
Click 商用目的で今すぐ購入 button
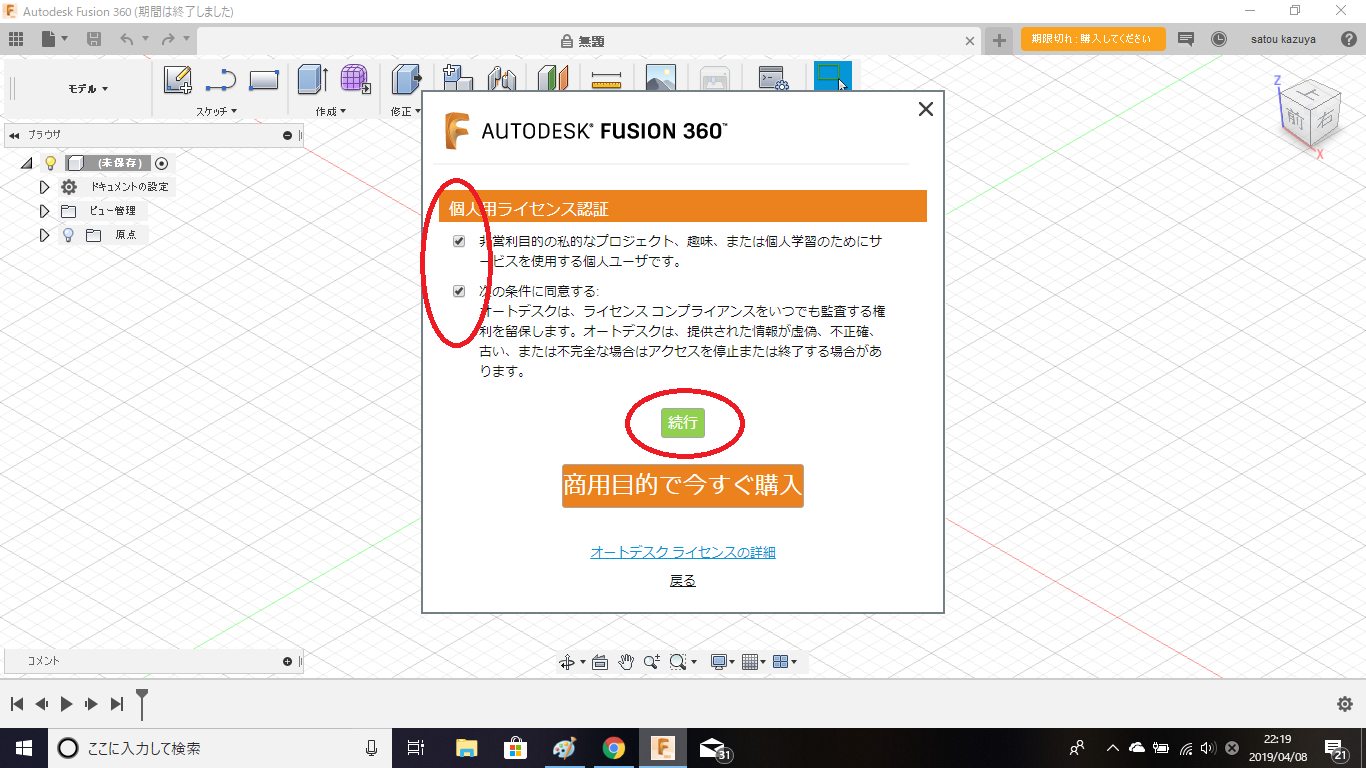pos(683,485)
